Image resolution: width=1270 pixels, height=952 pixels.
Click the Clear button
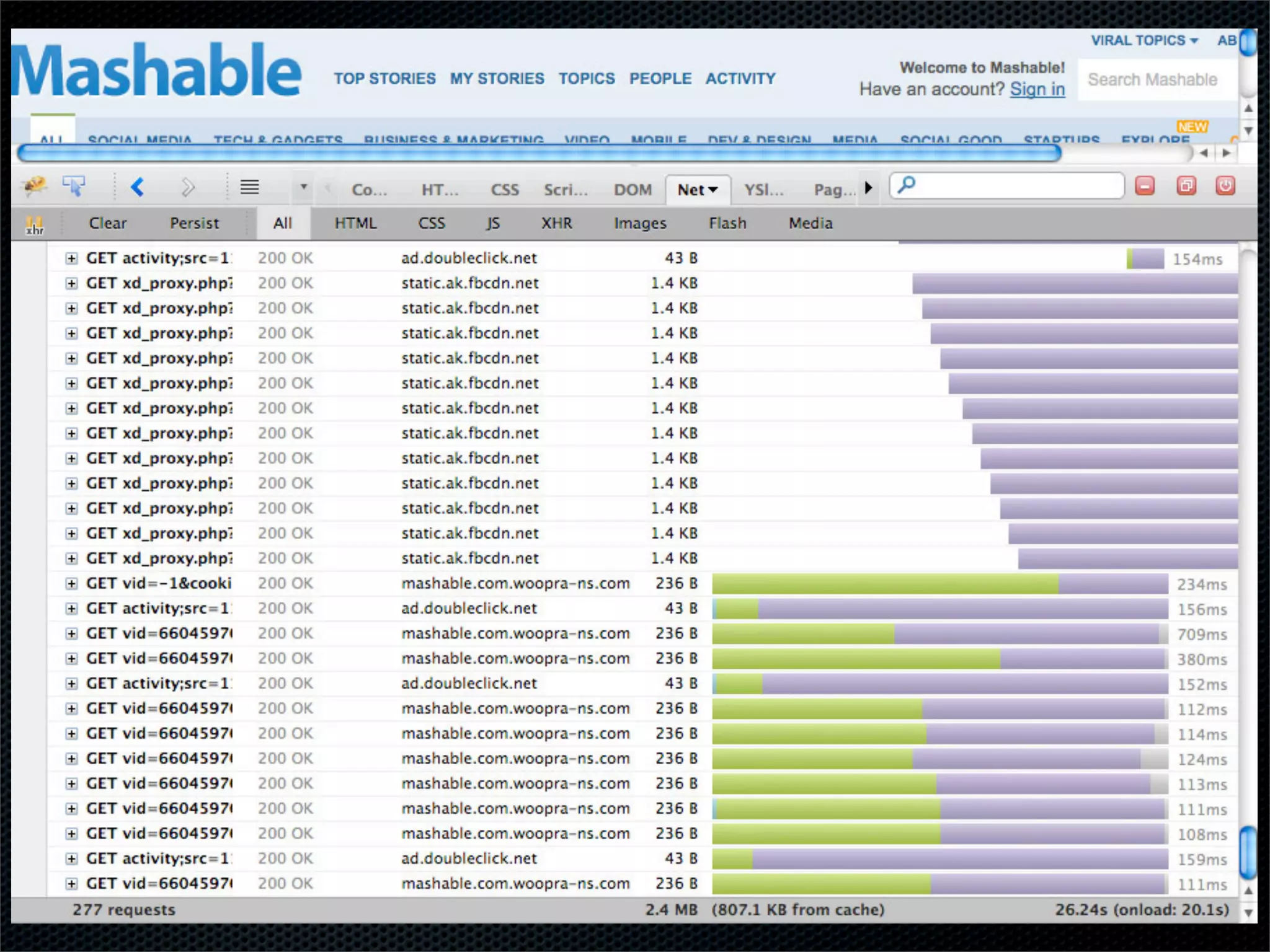pos(107,223)
